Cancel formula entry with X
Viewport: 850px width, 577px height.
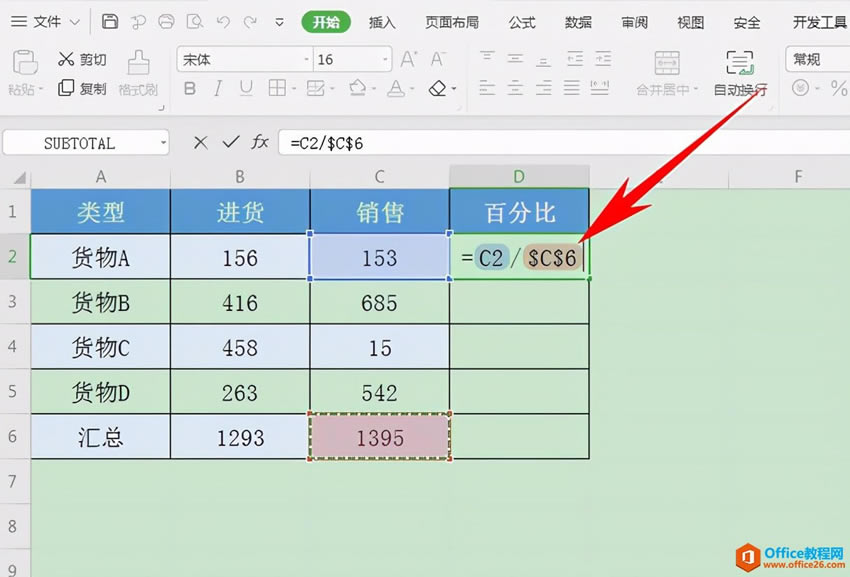201,143
